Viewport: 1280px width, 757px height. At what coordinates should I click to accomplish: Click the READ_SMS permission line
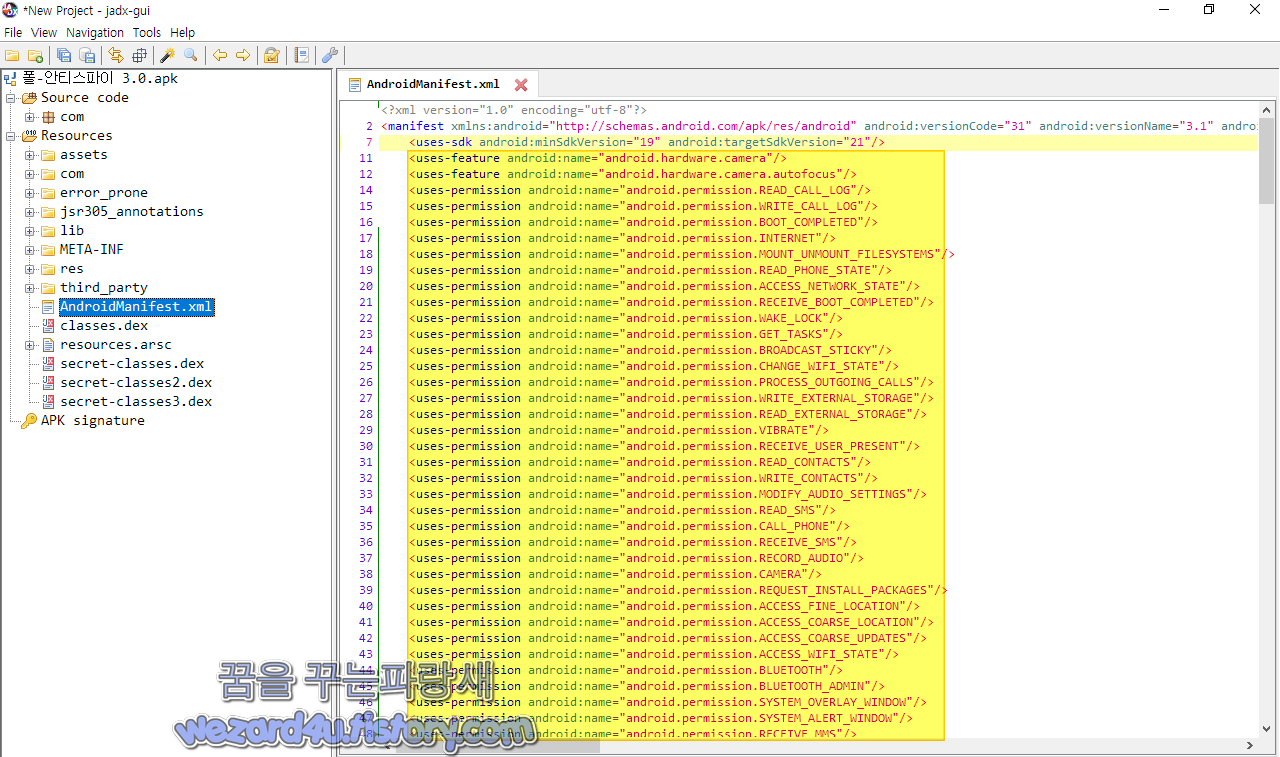pyautogui.click(x=622, y=510)
